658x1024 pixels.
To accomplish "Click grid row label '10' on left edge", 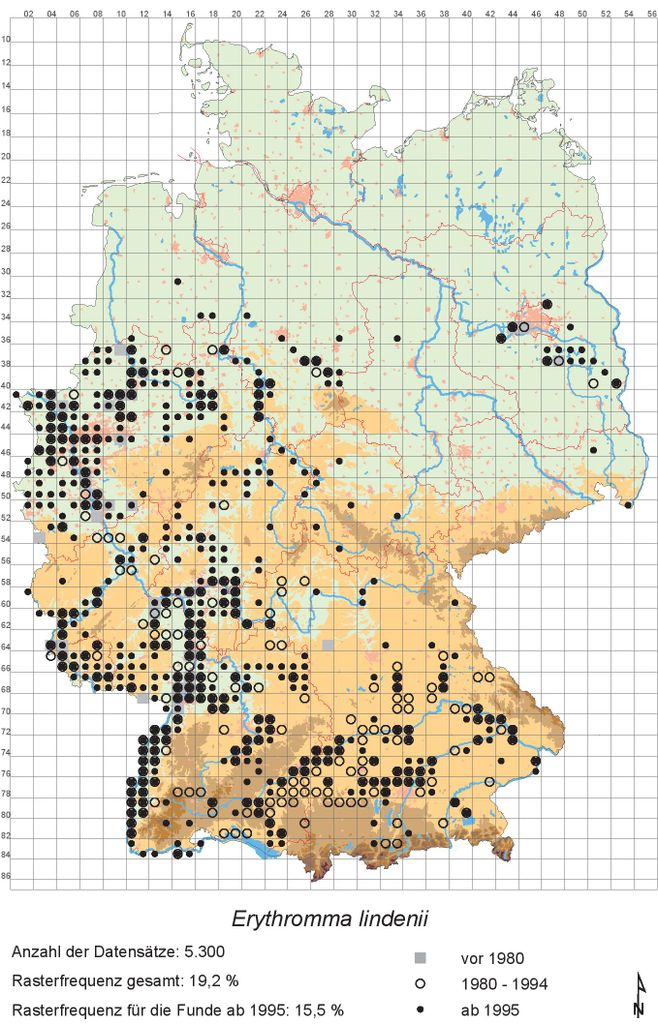I will 8,41.
